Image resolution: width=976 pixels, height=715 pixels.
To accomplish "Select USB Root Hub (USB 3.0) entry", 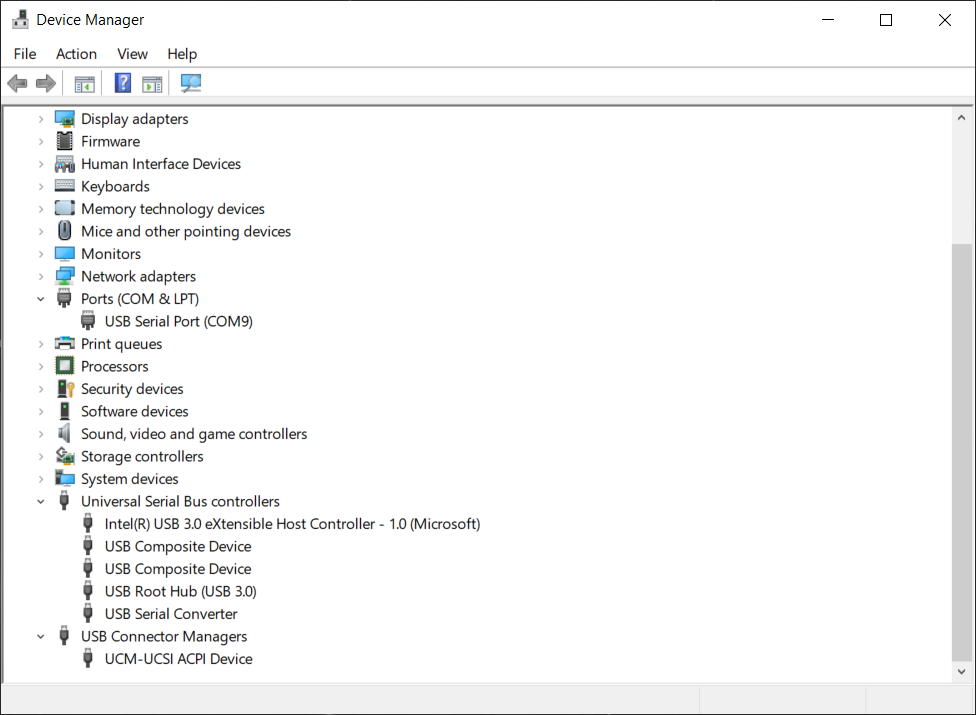I will [x=181, y=591].
